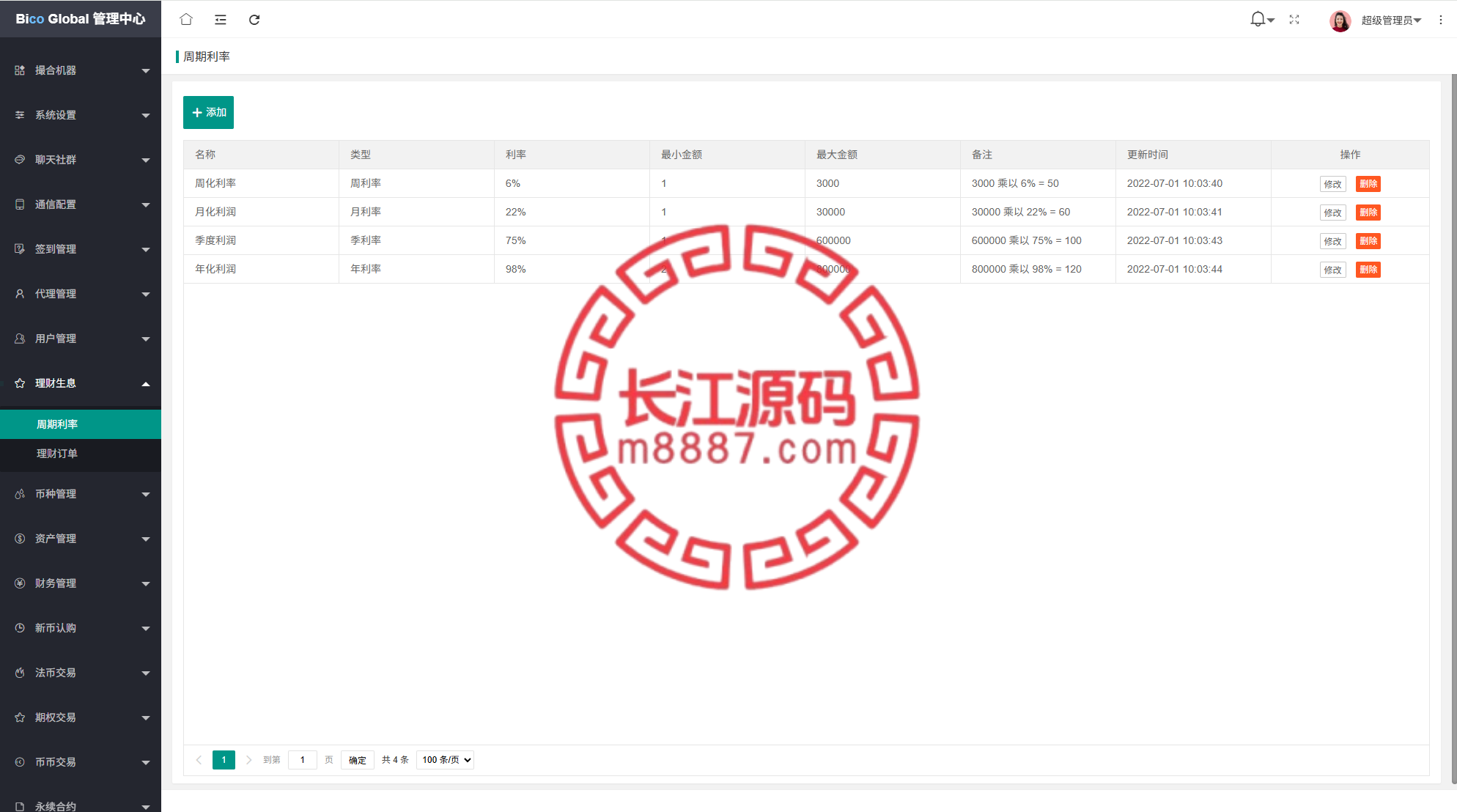Screen dimensions: 1457x812
Task: Click the 理财生息 star icon
Action: [x=20, y=383]
